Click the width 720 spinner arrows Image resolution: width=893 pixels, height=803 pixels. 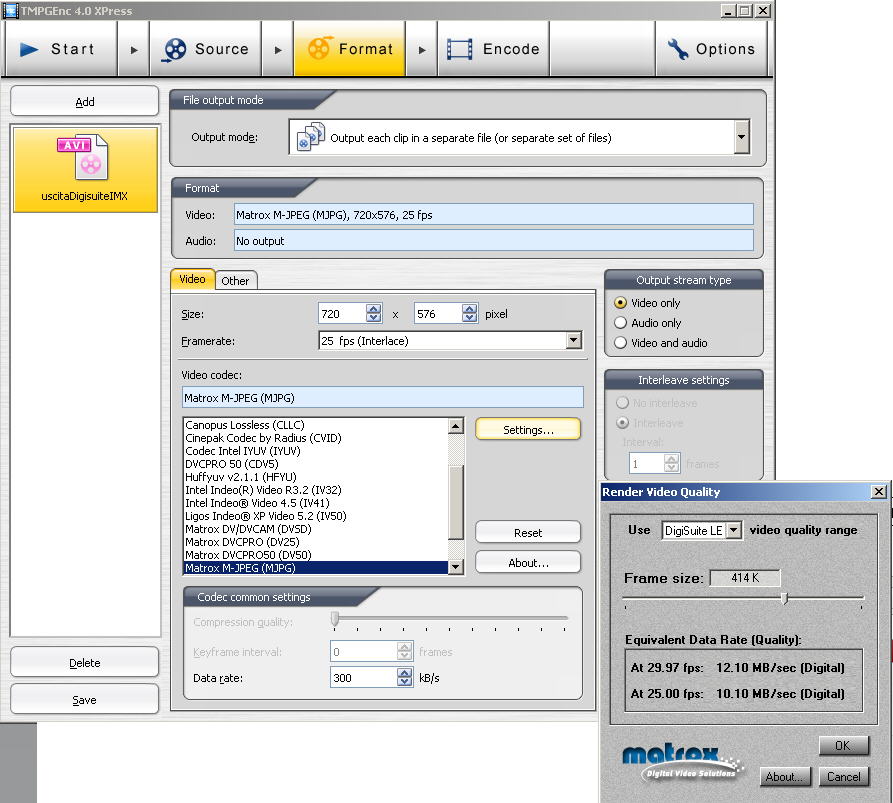(374, 313)
